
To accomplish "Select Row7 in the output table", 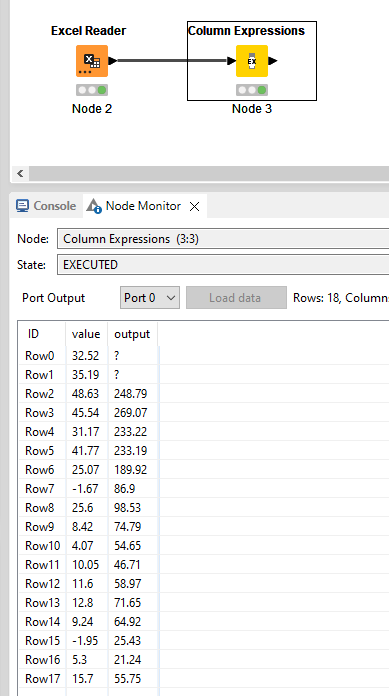I will [89, 489].
